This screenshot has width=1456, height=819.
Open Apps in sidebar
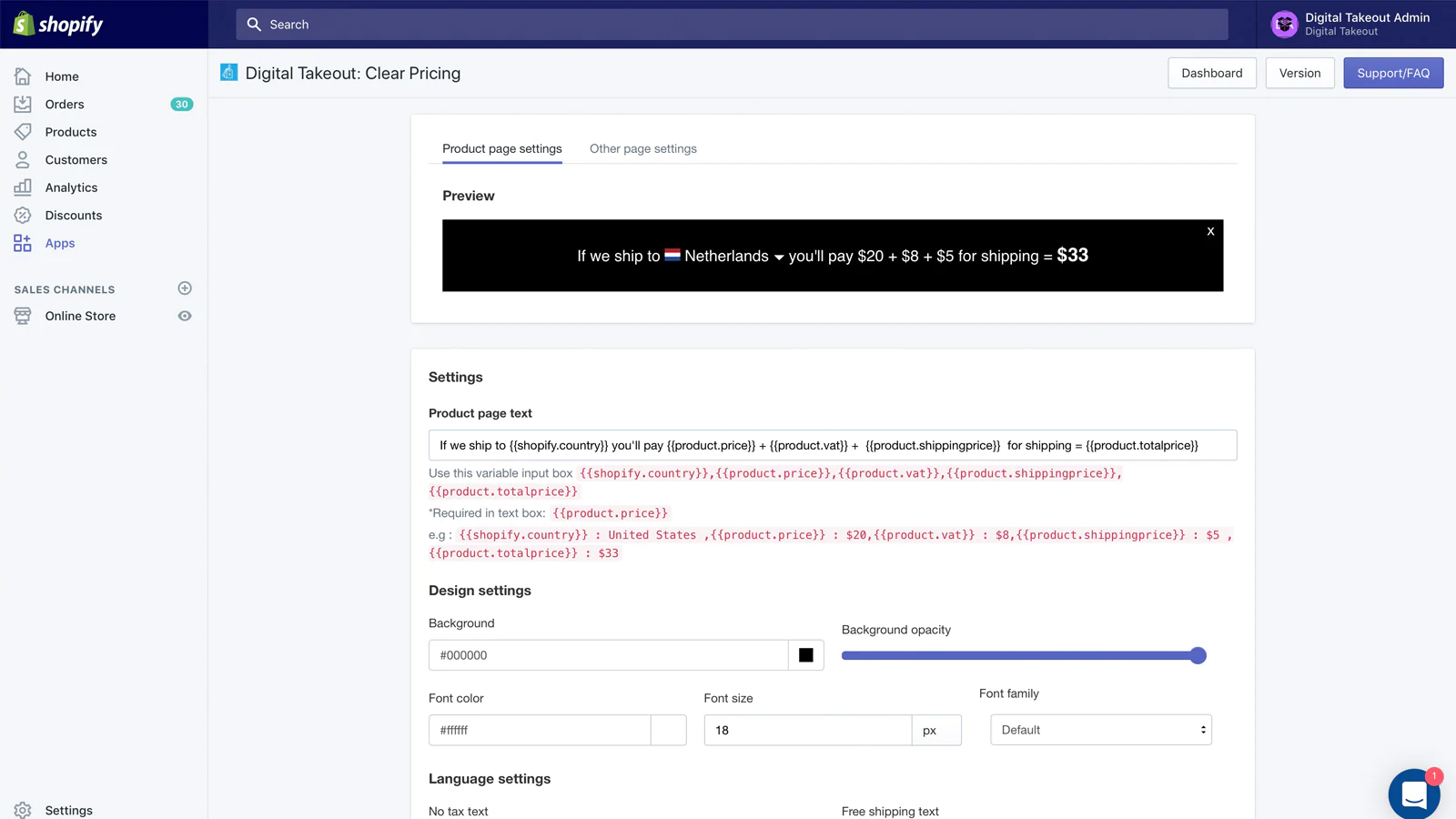pyautogui.click(x=60, y=243)
